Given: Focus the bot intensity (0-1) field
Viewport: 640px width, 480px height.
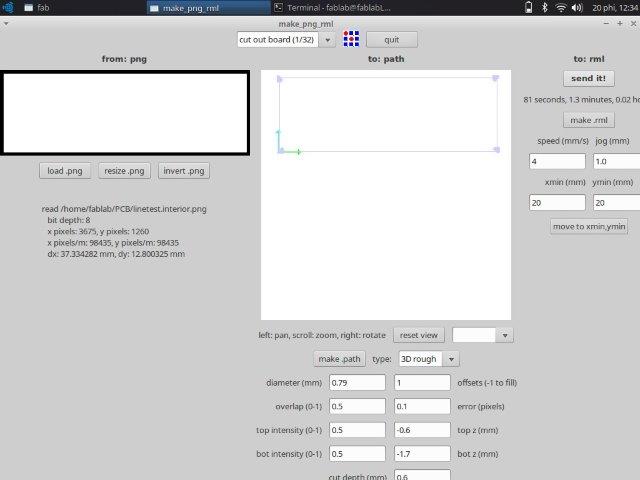Looking at the screenshot, I should coord(357,453).
